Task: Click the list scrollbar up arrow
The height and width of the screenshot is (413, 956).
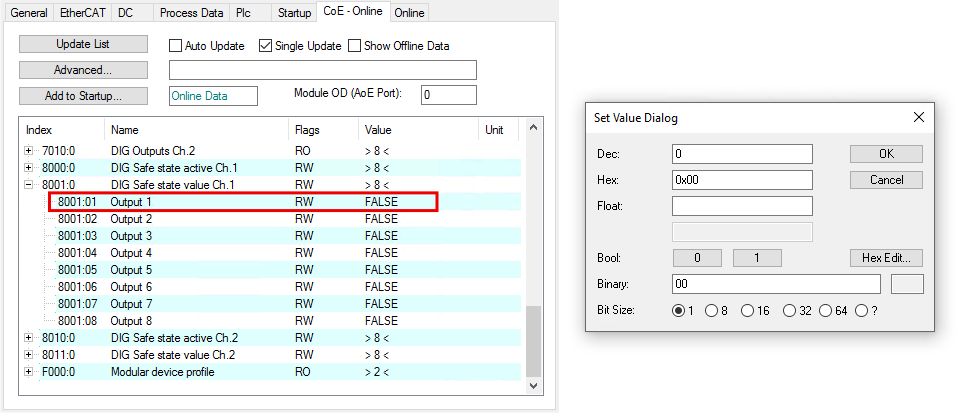Action: 533,127
